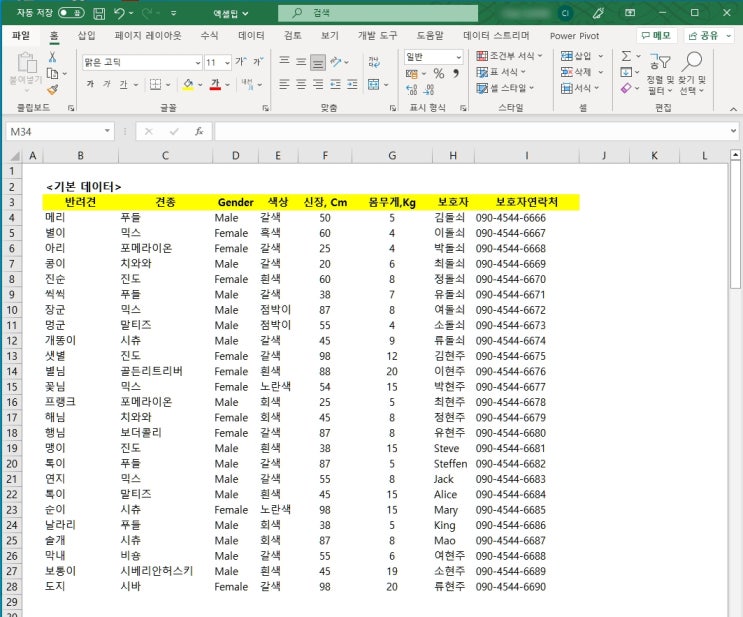
Task: Click the Insert Function fx icon
Action: [199, 131]
